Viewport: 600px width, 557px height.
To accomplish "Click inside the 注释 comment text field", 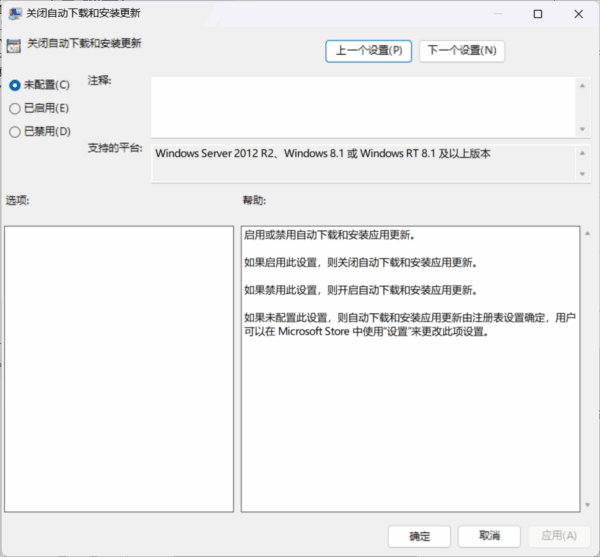I will (362, 107).
